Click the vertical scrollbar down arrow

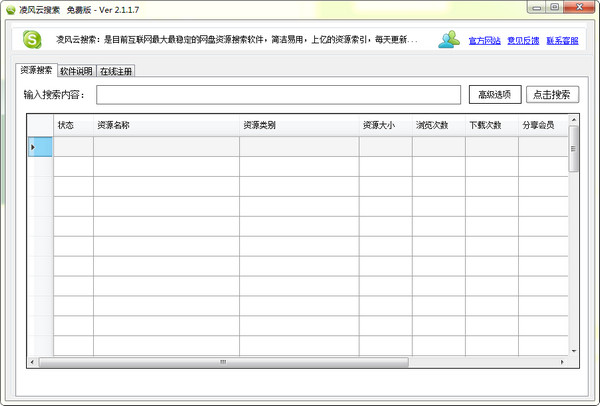pyautogui.click(x=573, y=351)
